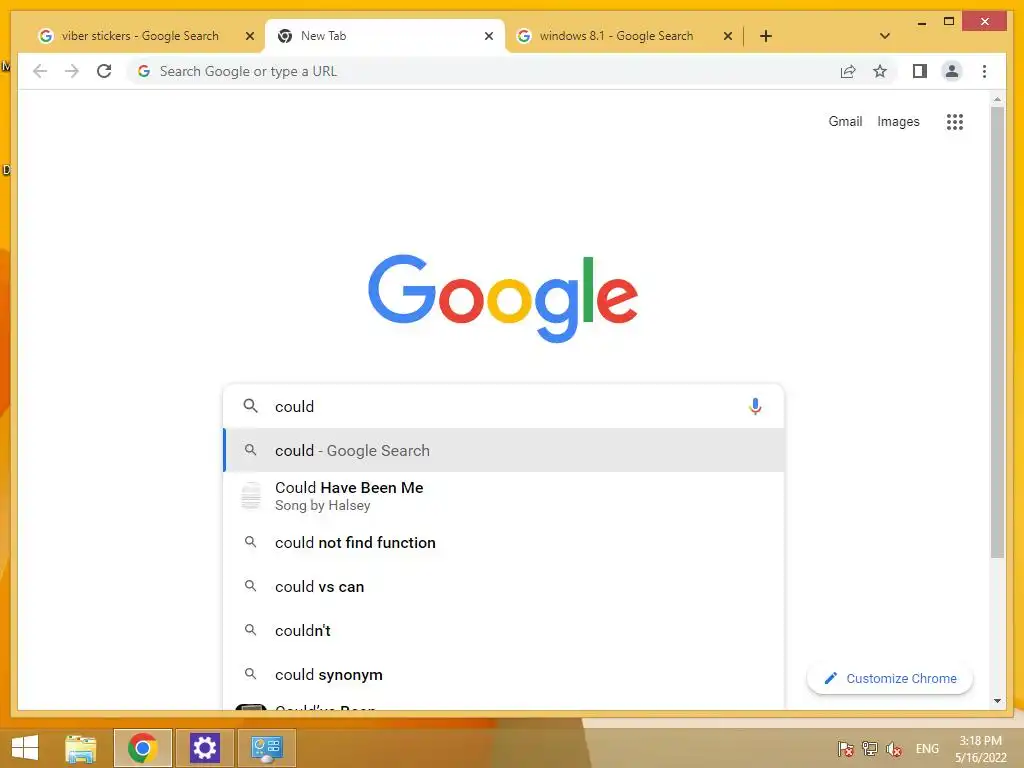Reload the current page

click(x=104, y=71)
